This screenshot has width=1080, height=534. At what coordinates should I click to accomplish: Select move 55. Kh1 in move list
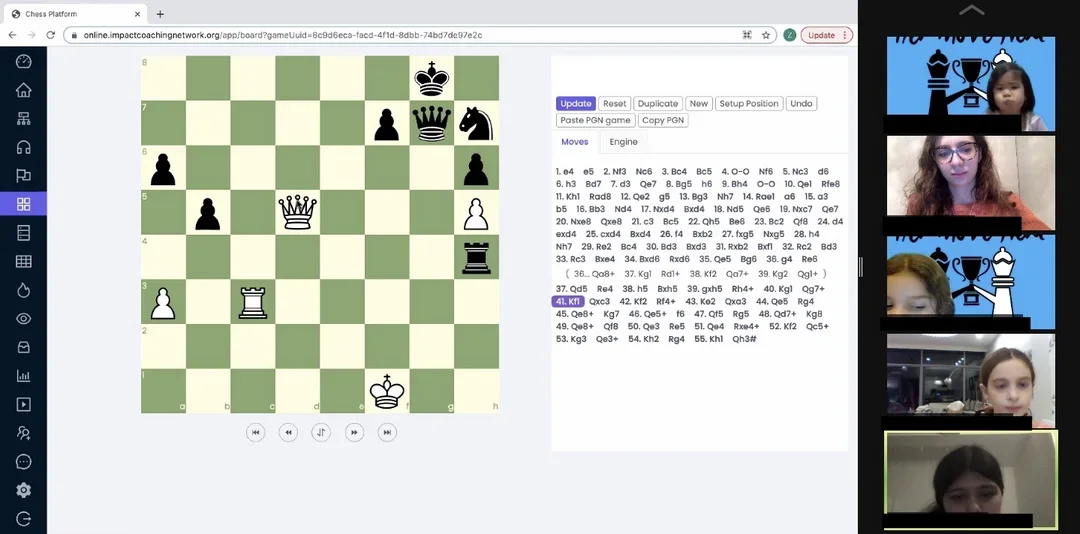coord(709,339)
